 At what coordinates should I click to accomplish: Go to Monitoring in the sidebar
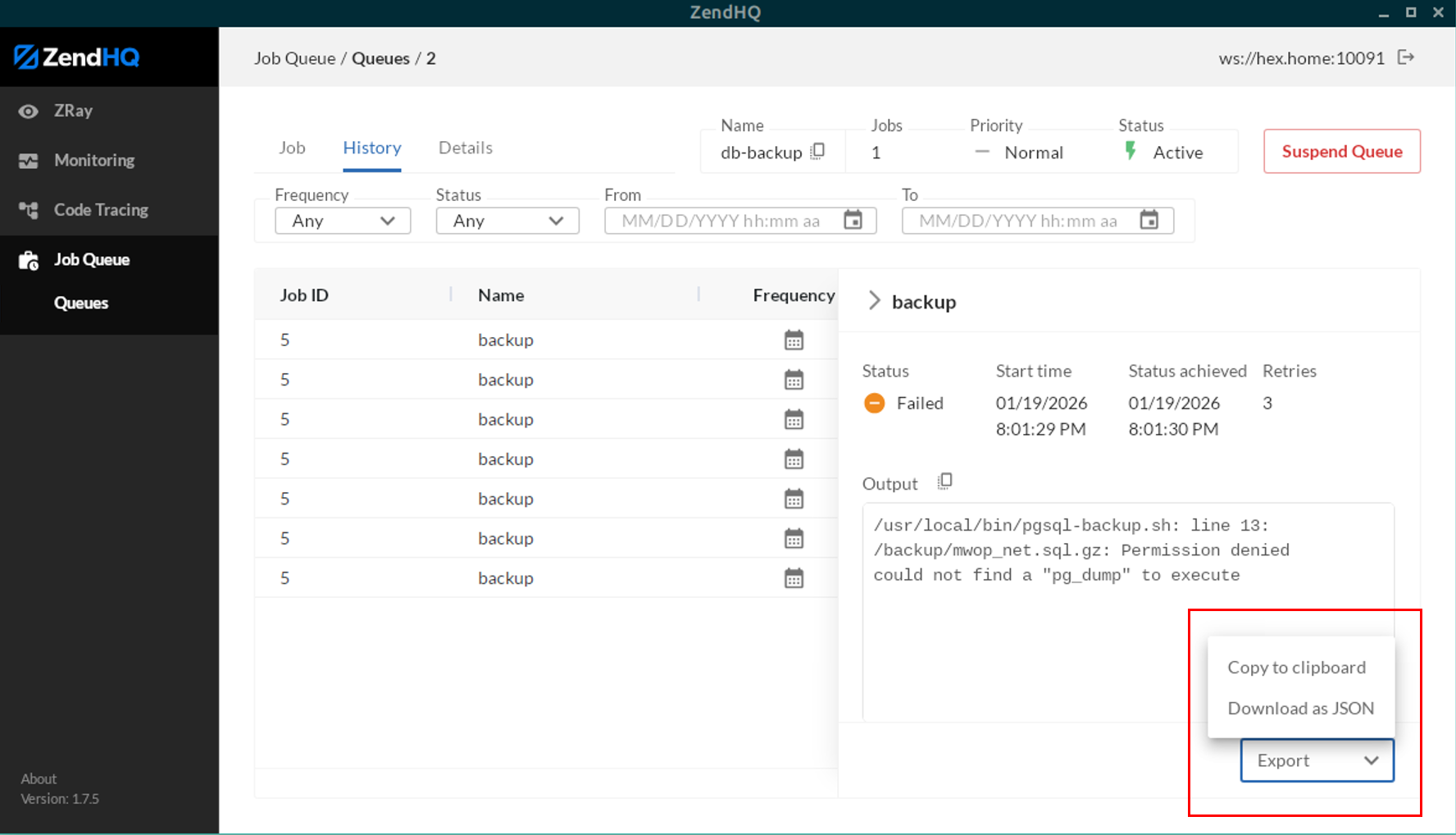click(93, 161)
